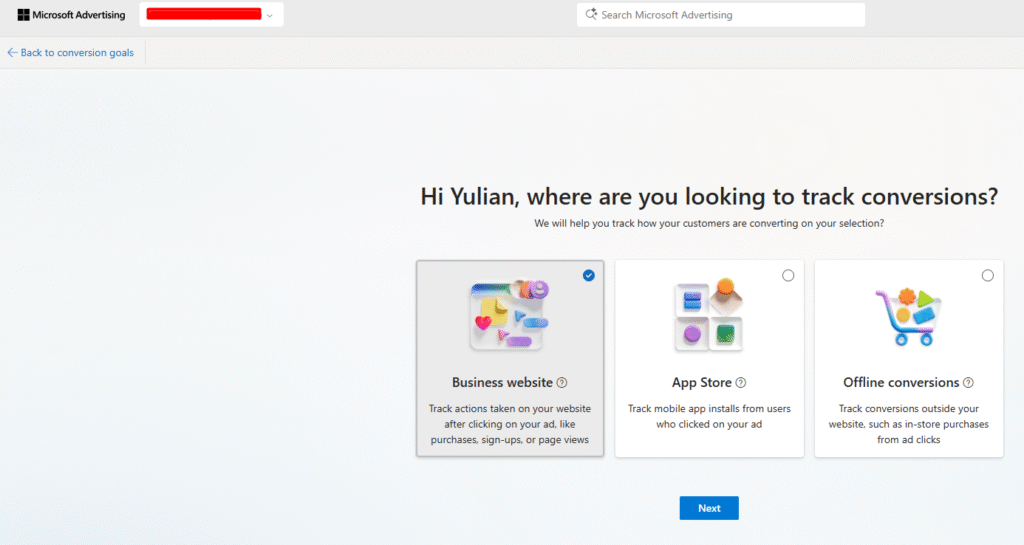Open the App Store help tooltip icon
Screen dimensions: 1024x545
(741, 382)
